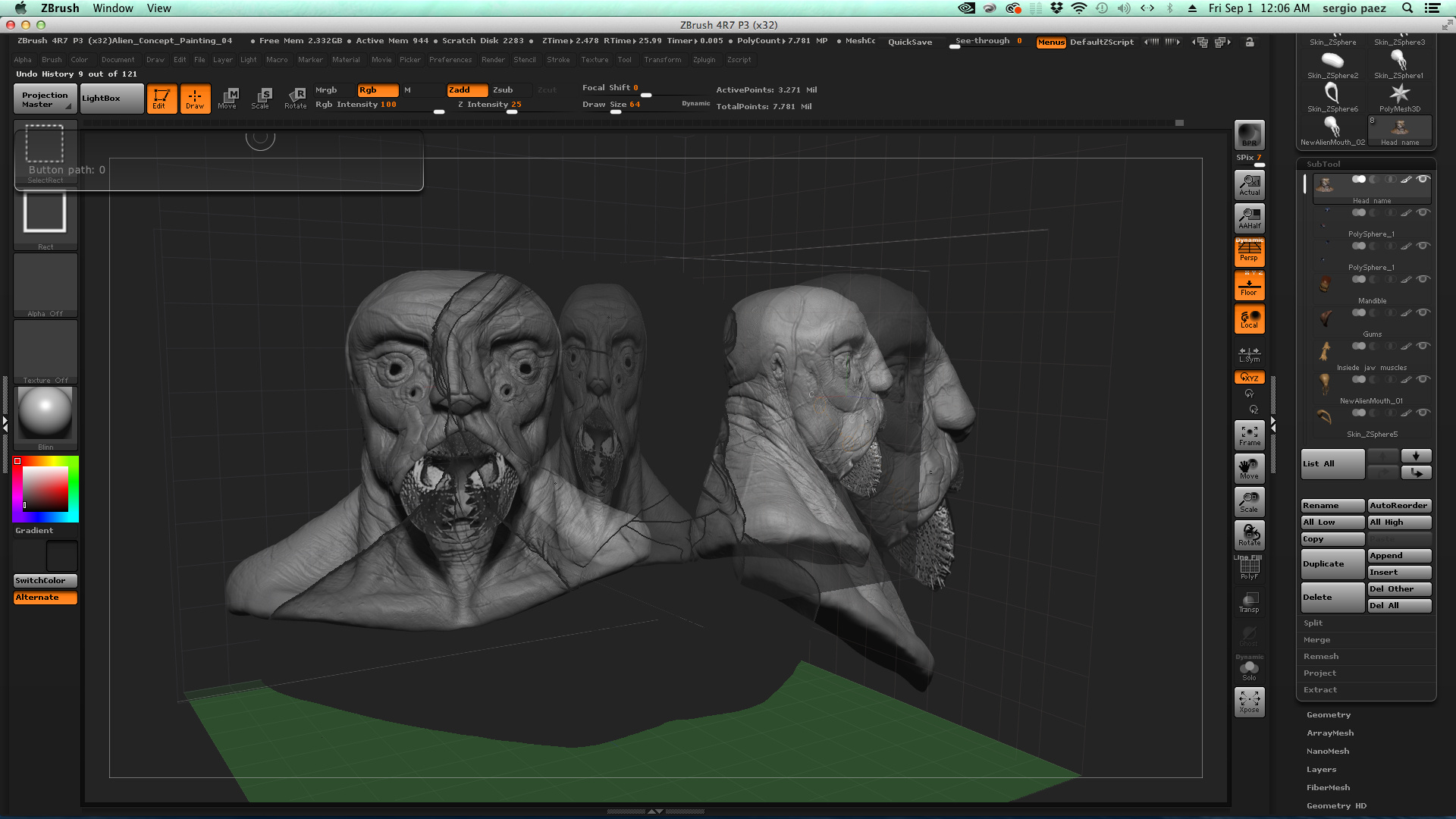
Task: Expand the NanoMesh subpalette
Action: point(1328,752)
